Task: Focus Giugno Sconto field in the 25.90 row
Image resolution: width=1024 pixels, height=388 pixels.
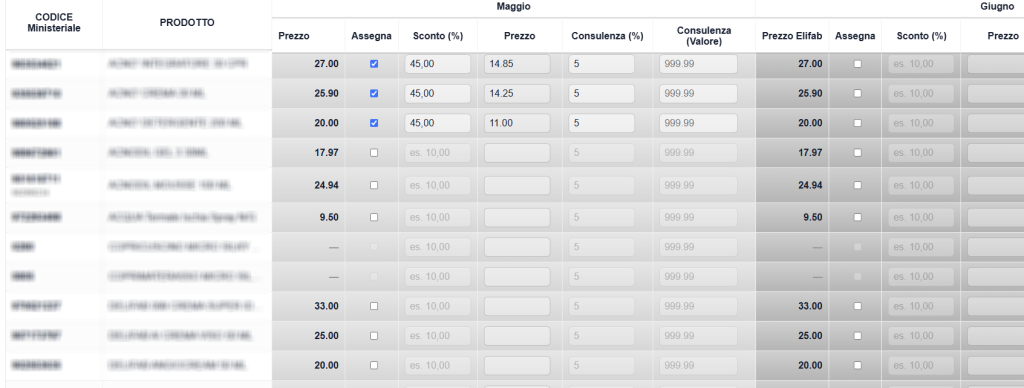Action: (921, 93)
